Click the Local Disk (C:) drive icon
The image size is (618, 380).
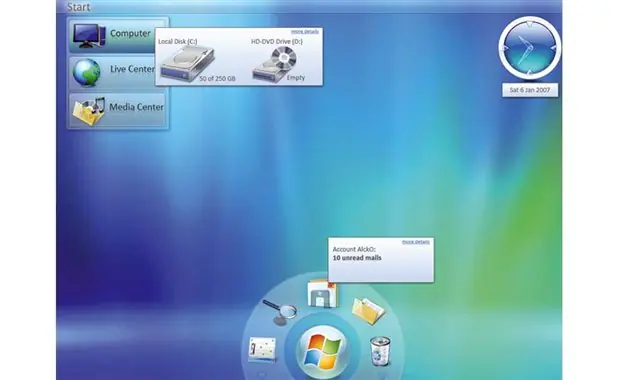(x=188, y=63)
